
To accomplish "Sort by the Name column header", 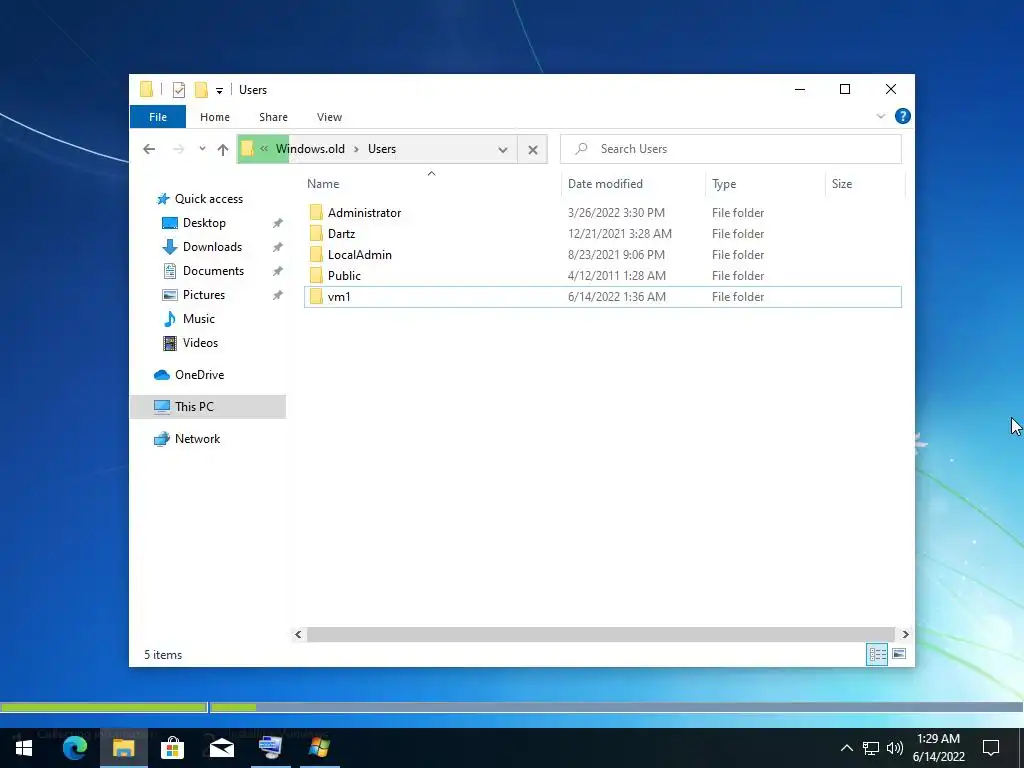I will [x=323, y=184].
